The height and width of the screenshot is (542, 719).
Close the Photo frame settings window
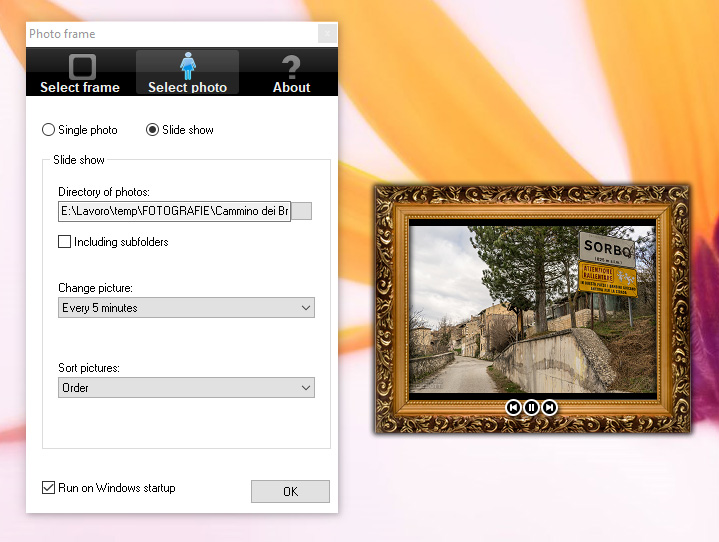327,34
